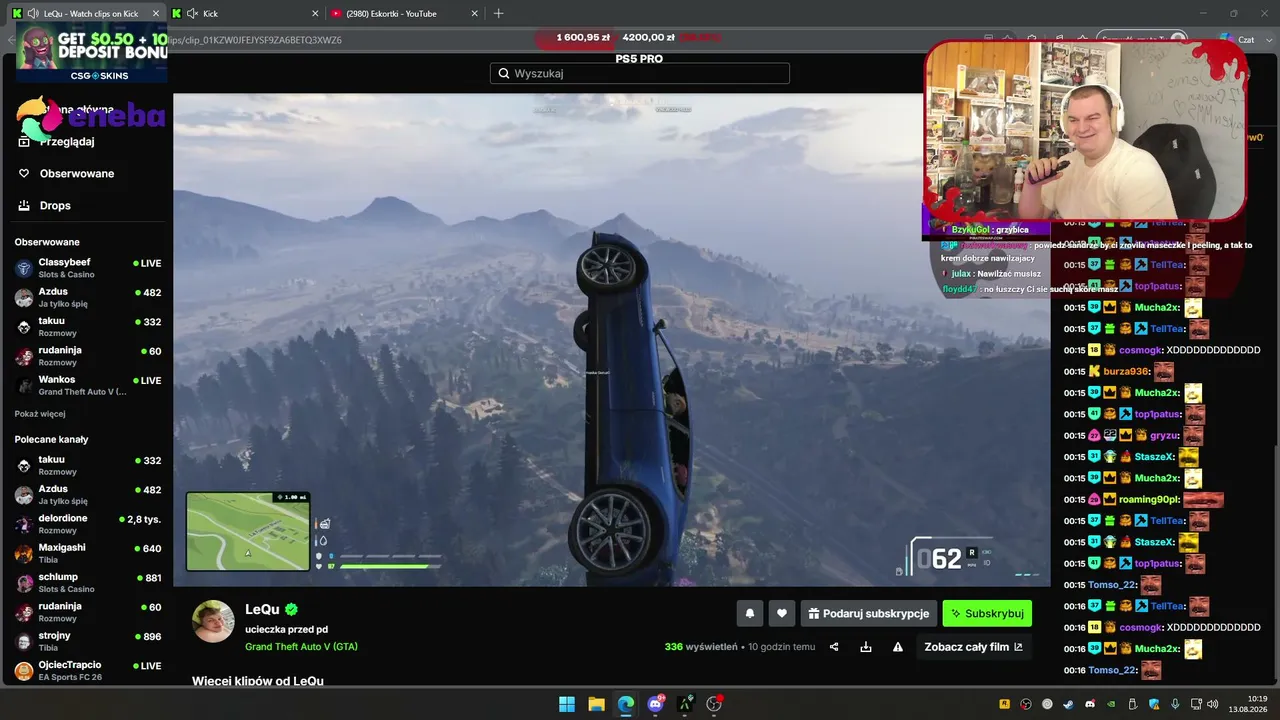The height and width of the screenshot is (720, 1280).
Task: Click the mute icon on the LeQu tab
Action: click(33, 14)
